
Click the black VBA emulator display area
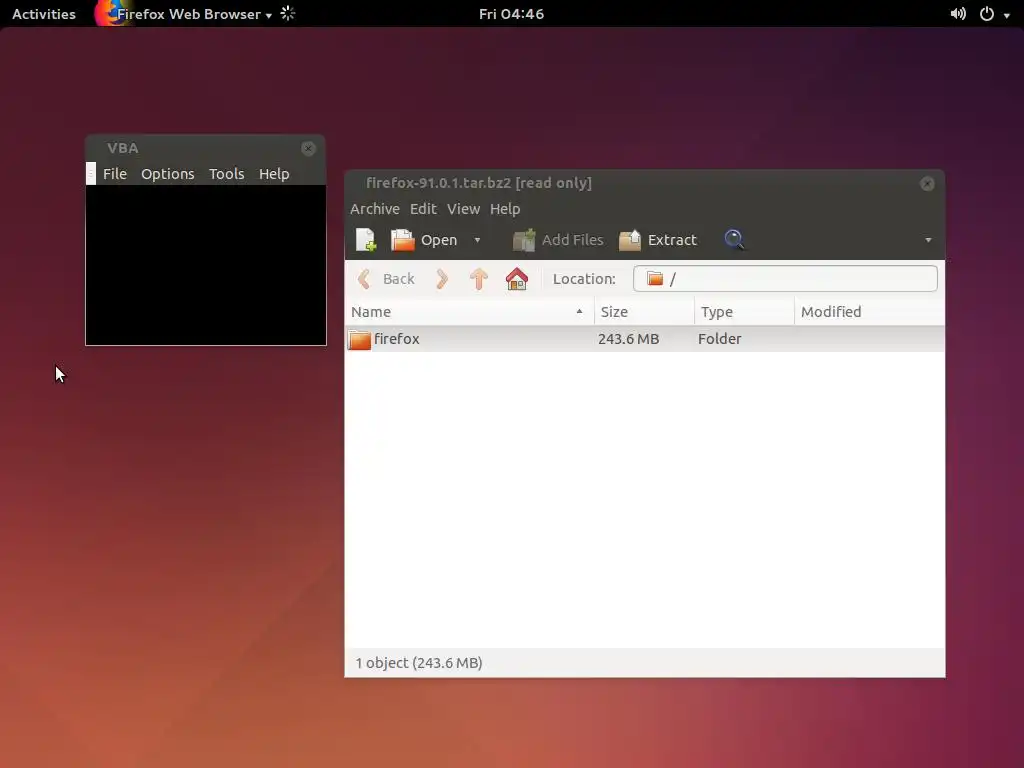[206, 265]
